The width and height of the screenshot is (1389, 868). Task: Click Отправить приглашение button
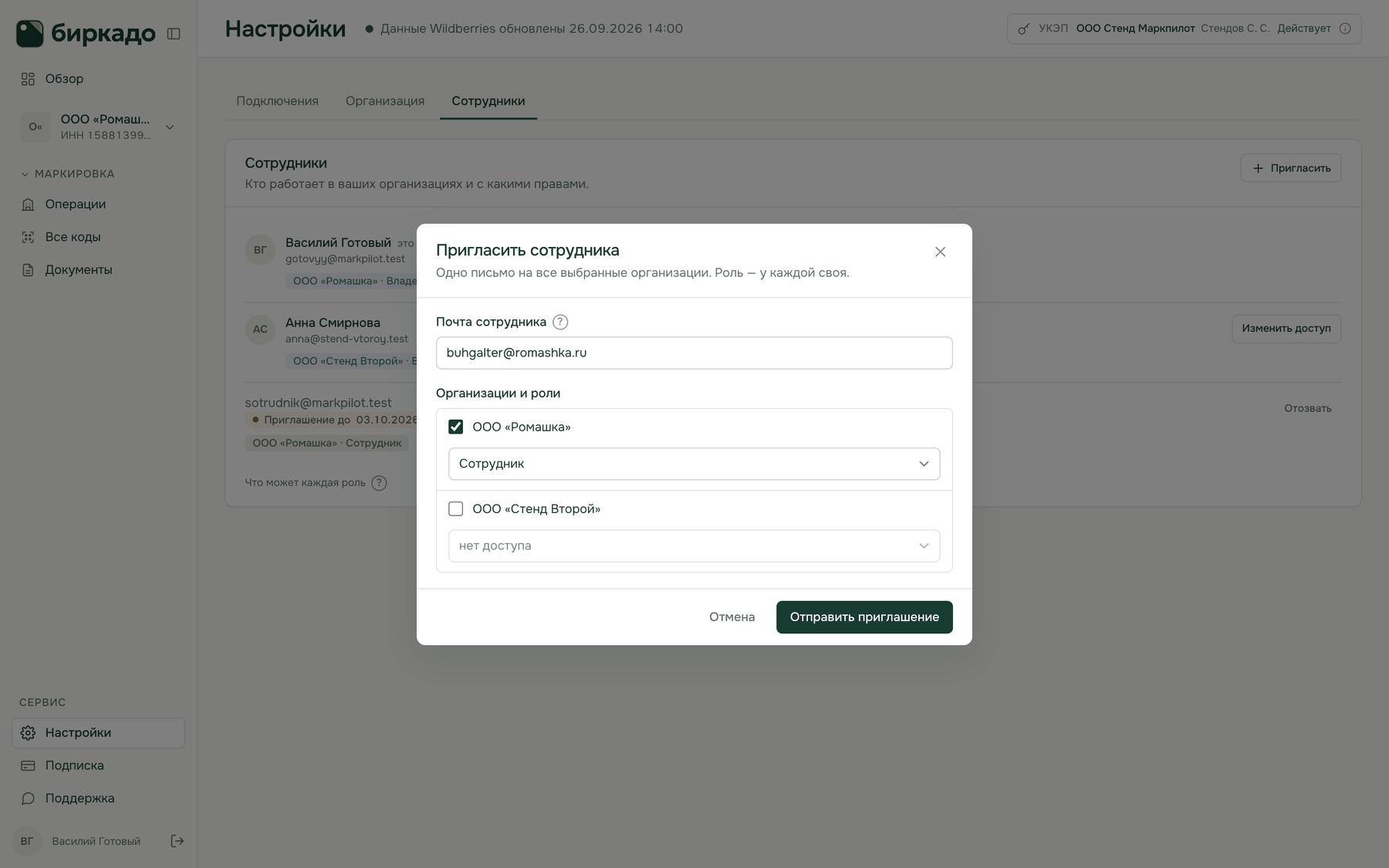tap(864, 617)
